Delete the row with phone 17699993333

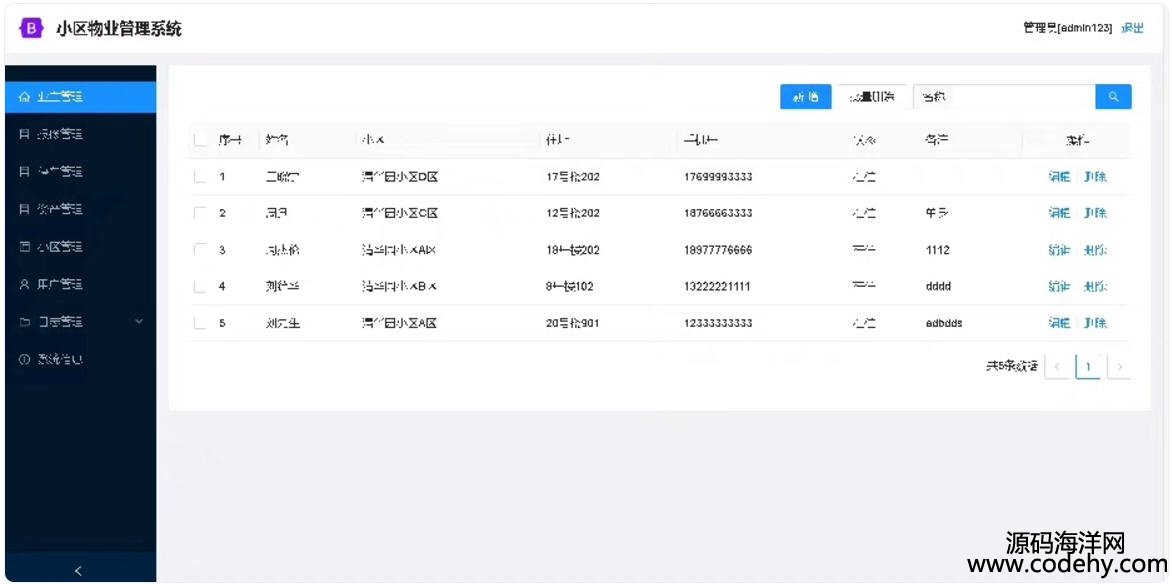click(x=1095, y=177)
